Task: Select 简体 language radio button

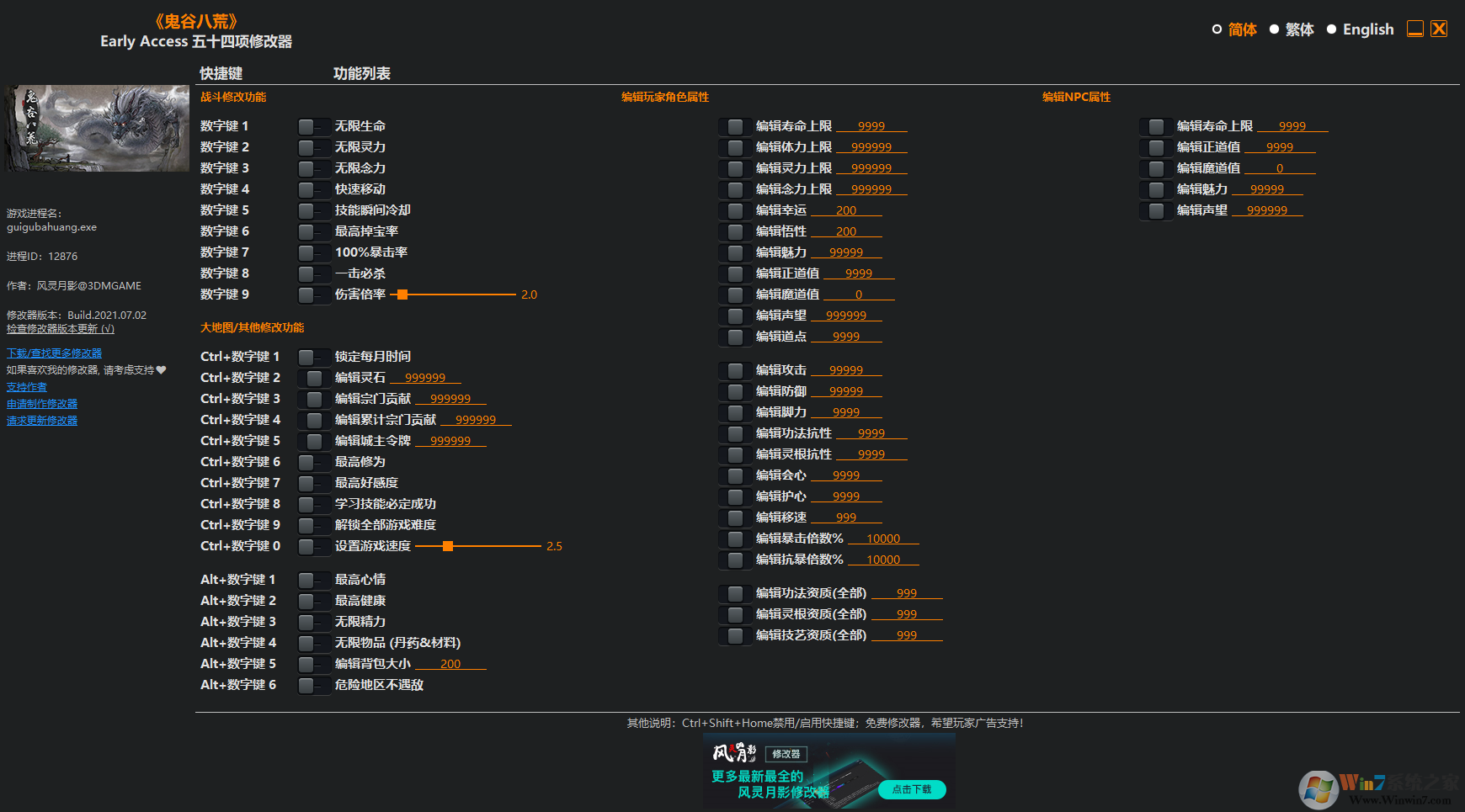Action: [1217, 29]
